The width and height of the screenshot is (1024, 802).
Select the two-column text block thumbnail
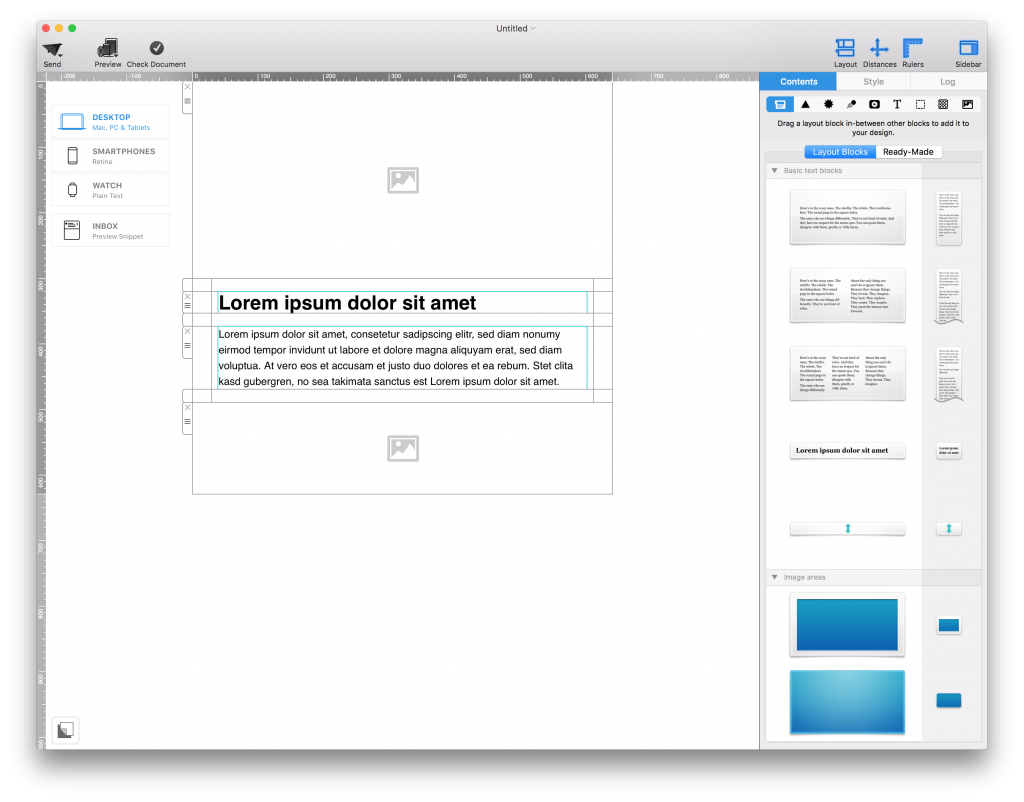pos(847,295)
